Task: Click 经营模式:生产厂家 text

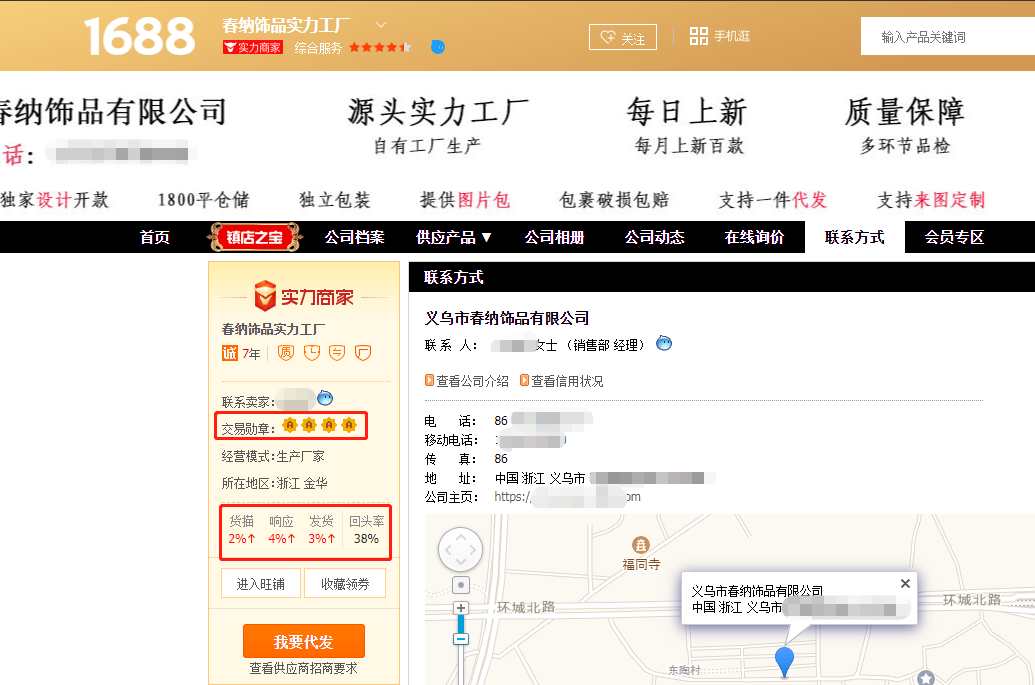Action: (x=273, y=456)
